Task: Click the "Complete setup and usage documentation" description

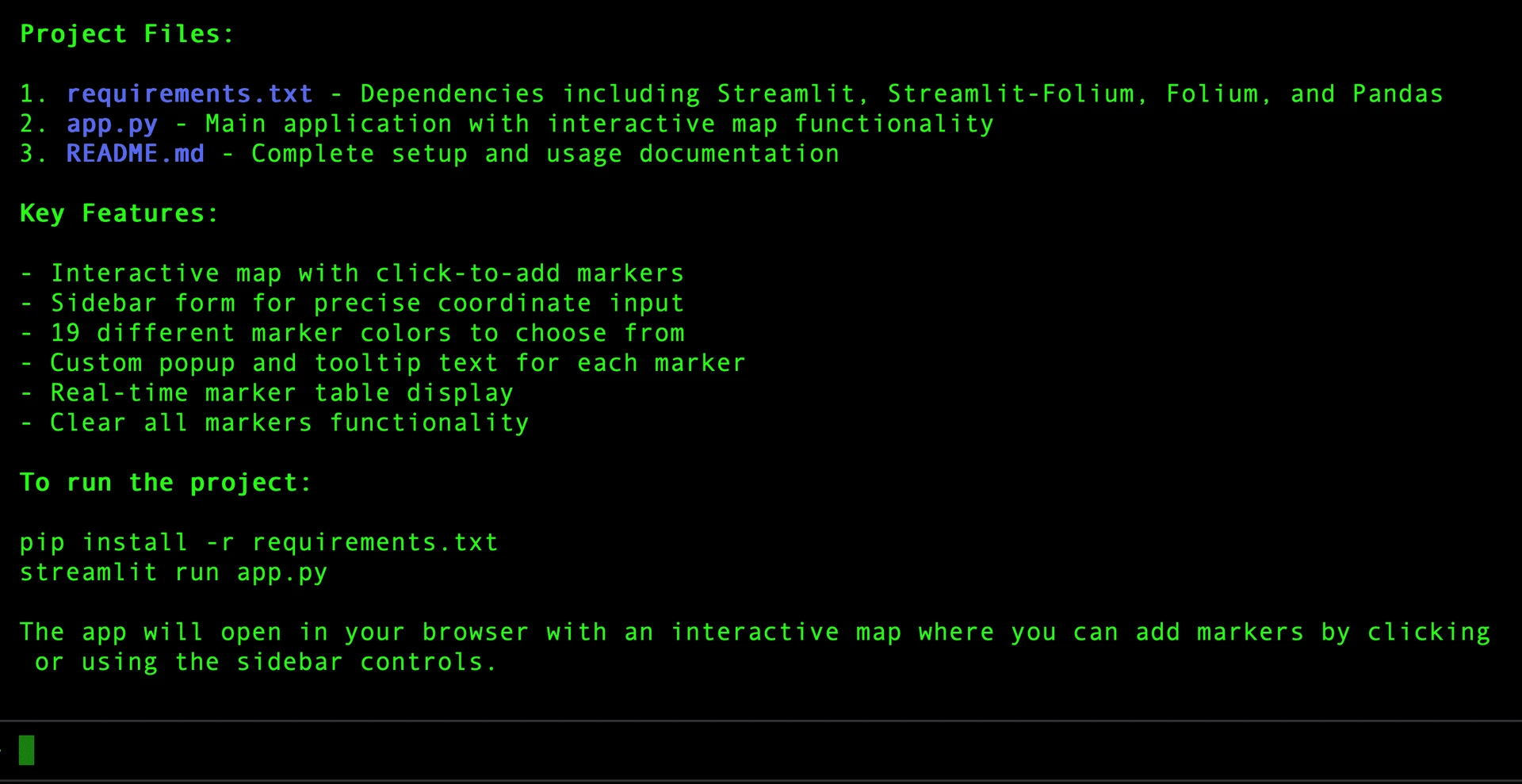Action: click(545, 154)
